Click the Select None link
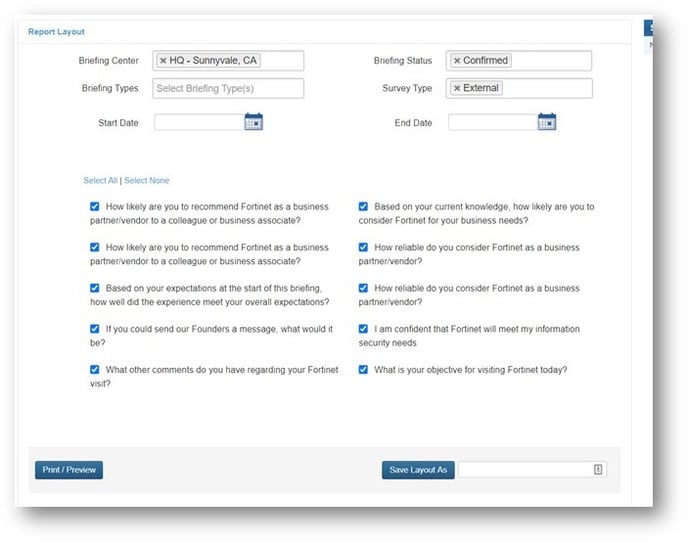The width and height of the screenshot is (688, 542). 147,181
